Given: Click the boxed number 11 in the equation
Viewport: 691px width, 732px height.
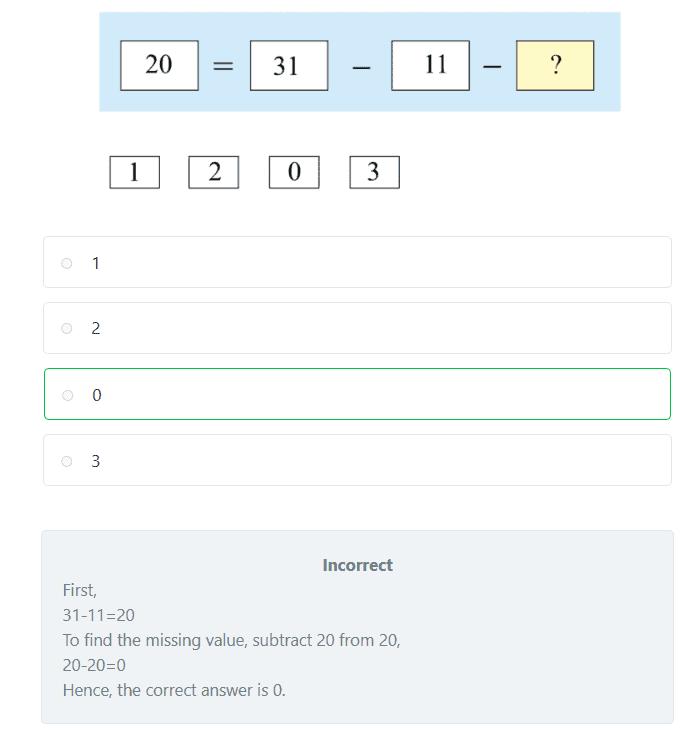Looking at the screenshot, I should pos(430,66).
